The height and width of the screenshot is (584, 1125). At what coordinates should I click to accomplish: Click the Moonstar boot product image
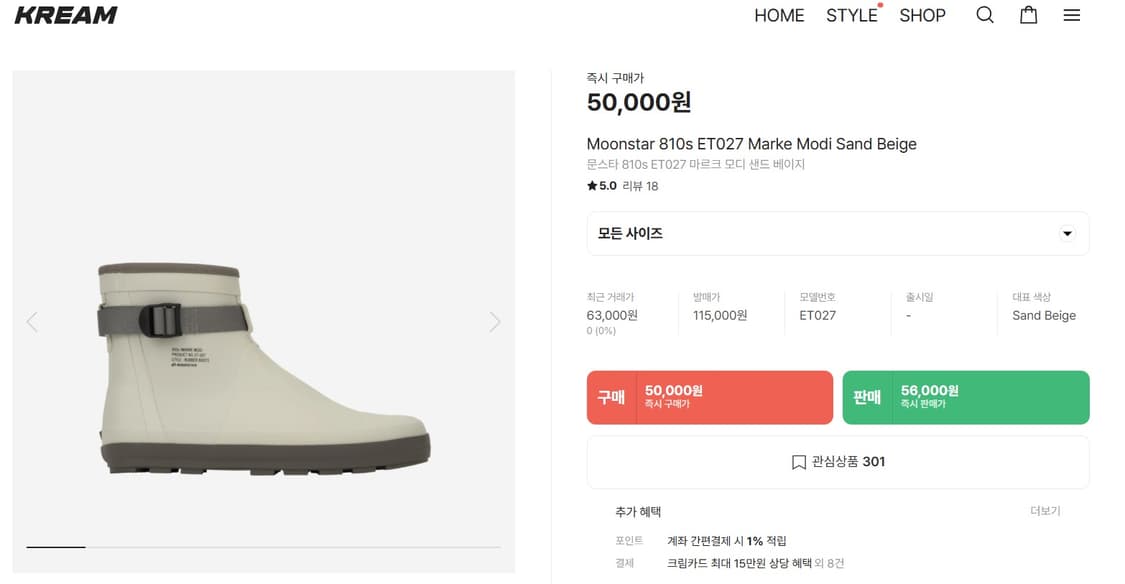264,367
